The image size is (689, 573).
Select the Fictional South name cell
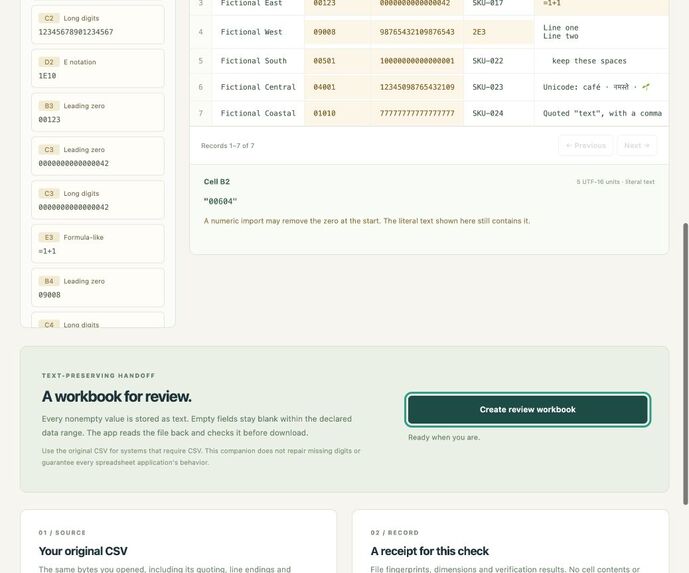coord(258,61)
